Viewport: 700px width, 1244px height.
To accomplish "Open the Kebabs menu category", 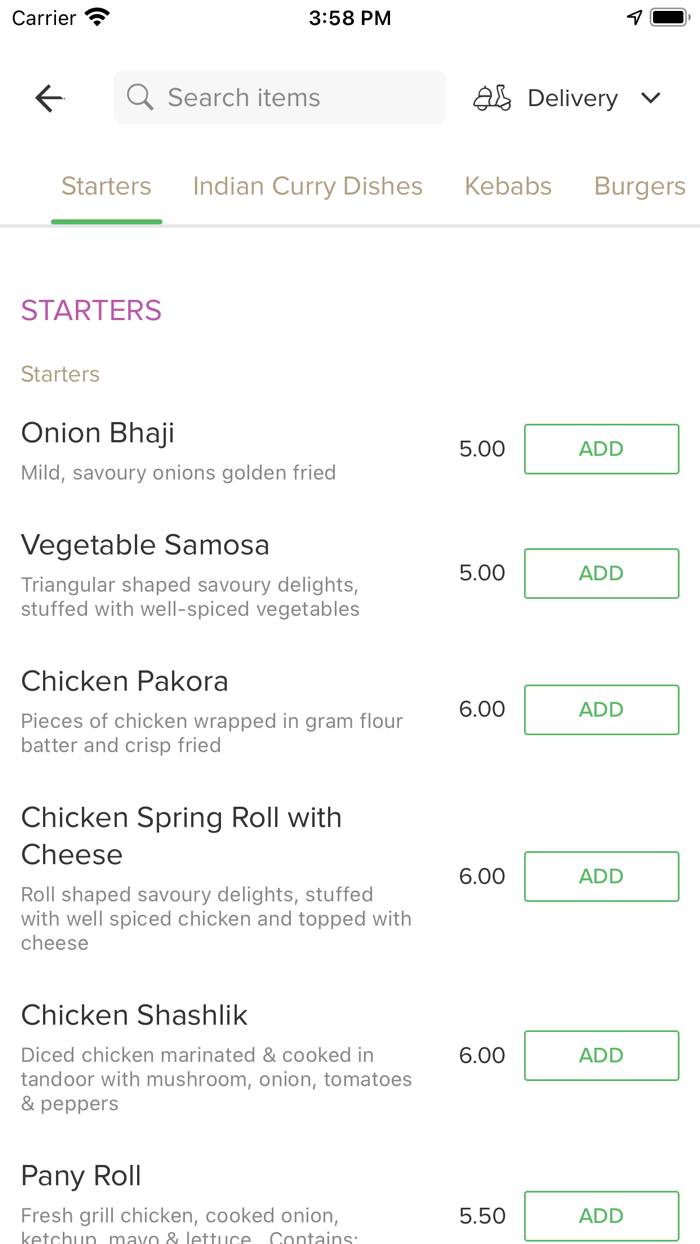I will click(507, 186).
